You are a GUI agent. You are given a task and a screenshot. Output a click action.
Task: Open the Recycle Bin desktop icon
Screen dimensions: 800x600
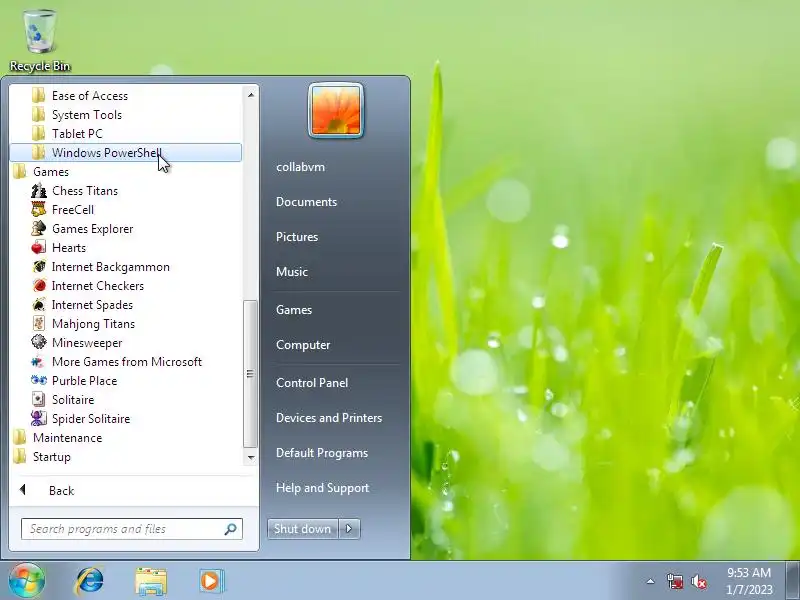pos(39,41)
